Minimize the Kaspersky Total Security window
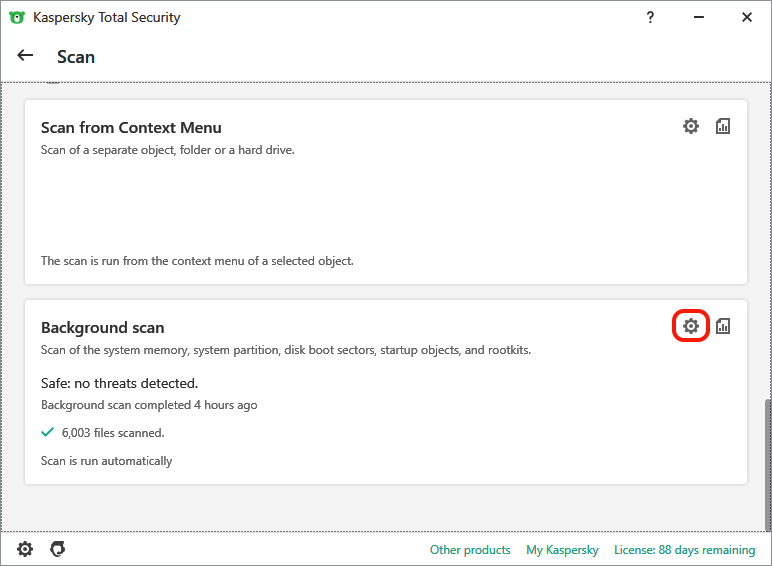The width and height of the screenshot is (772, 566). point(699,17)
